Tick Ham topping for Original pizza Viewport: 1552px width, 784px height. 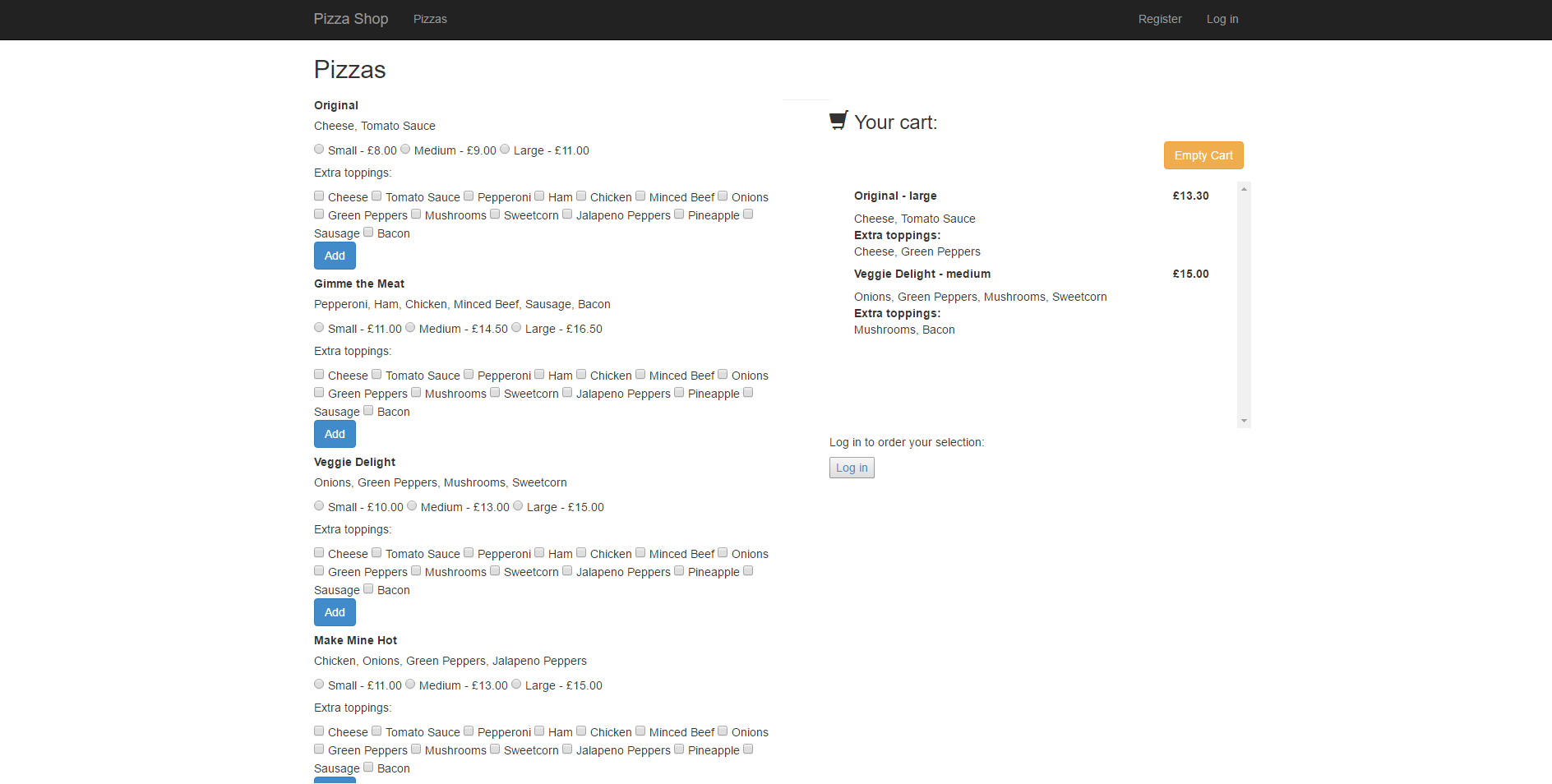(x=539, y=196)
